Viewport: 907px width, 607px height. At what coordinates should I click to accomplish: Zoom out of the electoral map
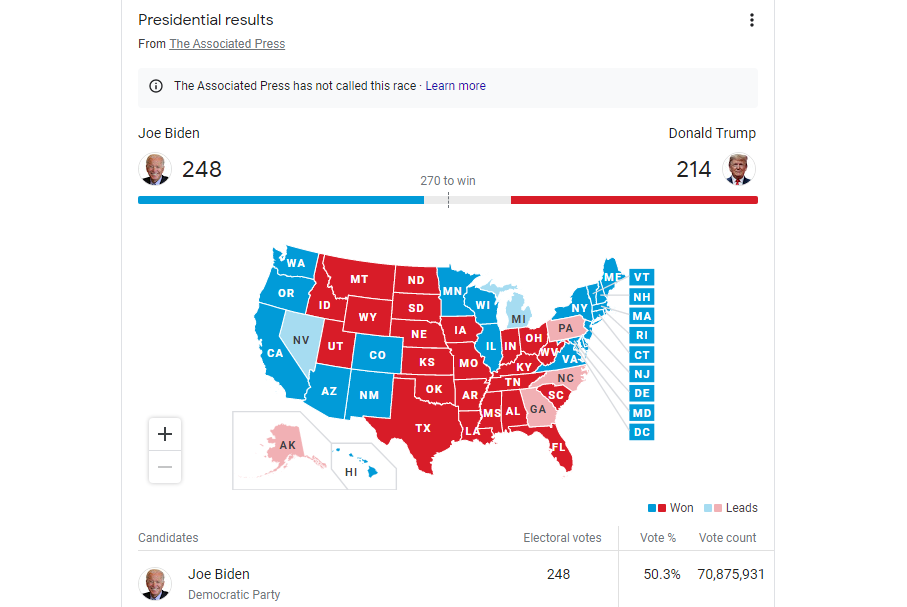click(165, 467)
